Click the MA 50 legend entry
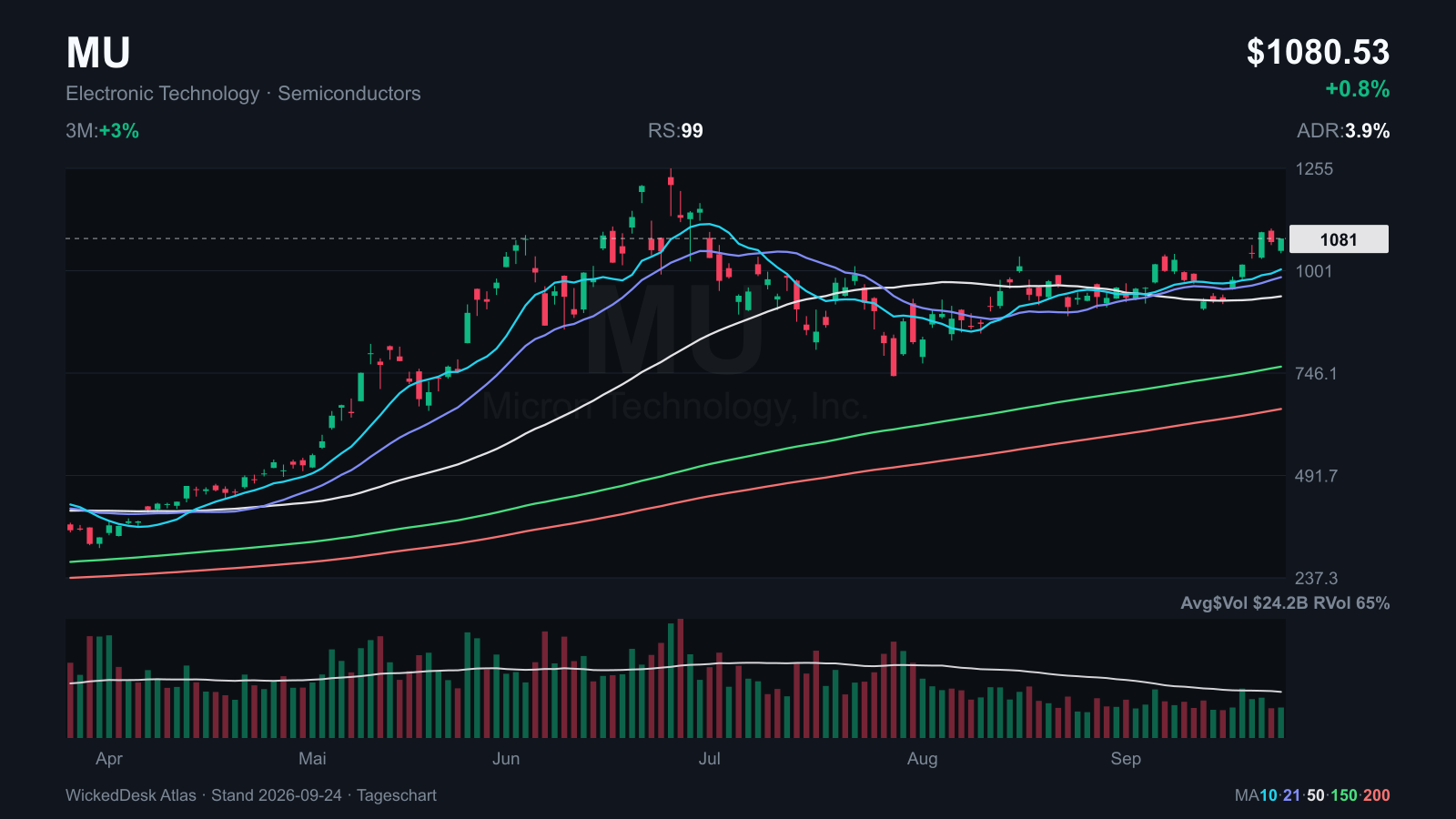 coord(1316,795)
